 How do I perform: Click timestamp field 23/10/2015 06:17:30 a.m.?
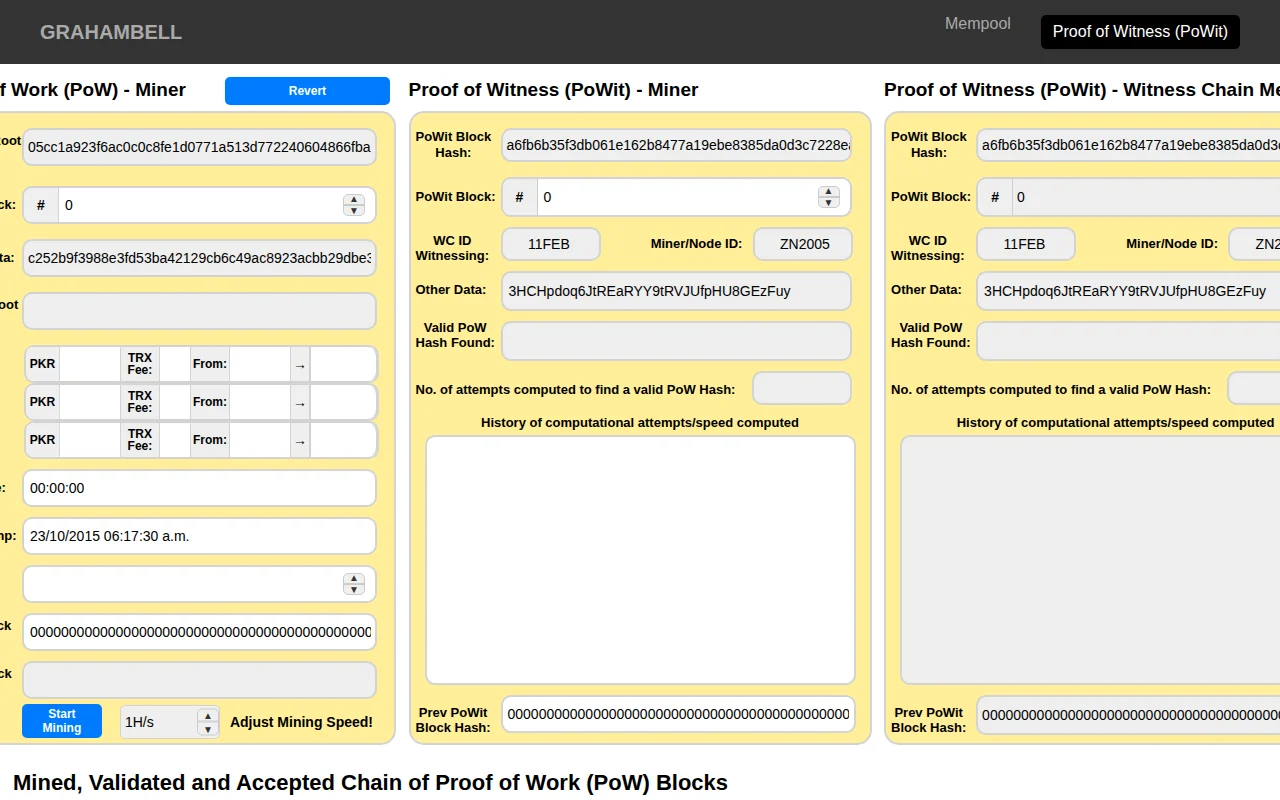click(x=199, y=536)
